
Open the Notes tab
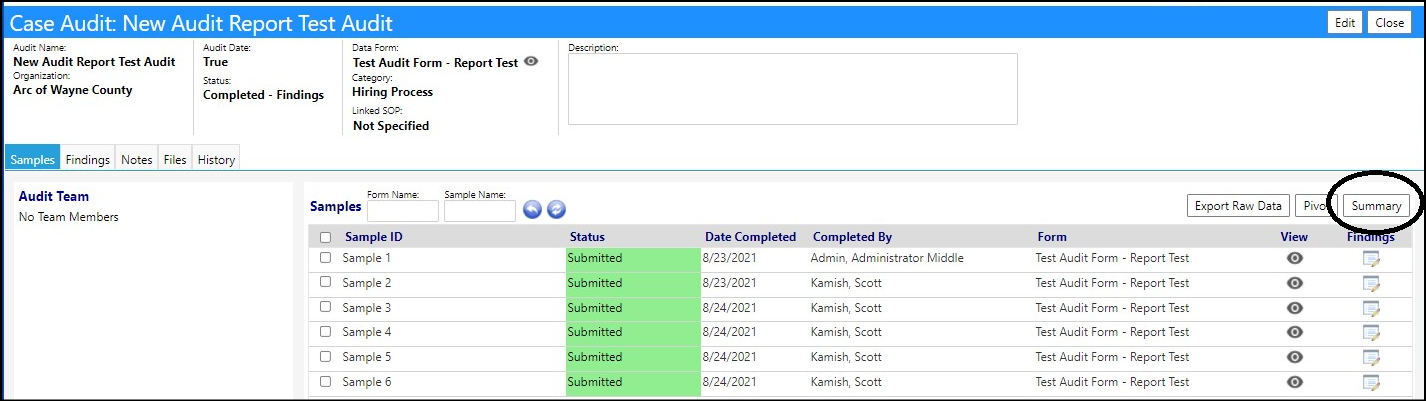(137, 159)
